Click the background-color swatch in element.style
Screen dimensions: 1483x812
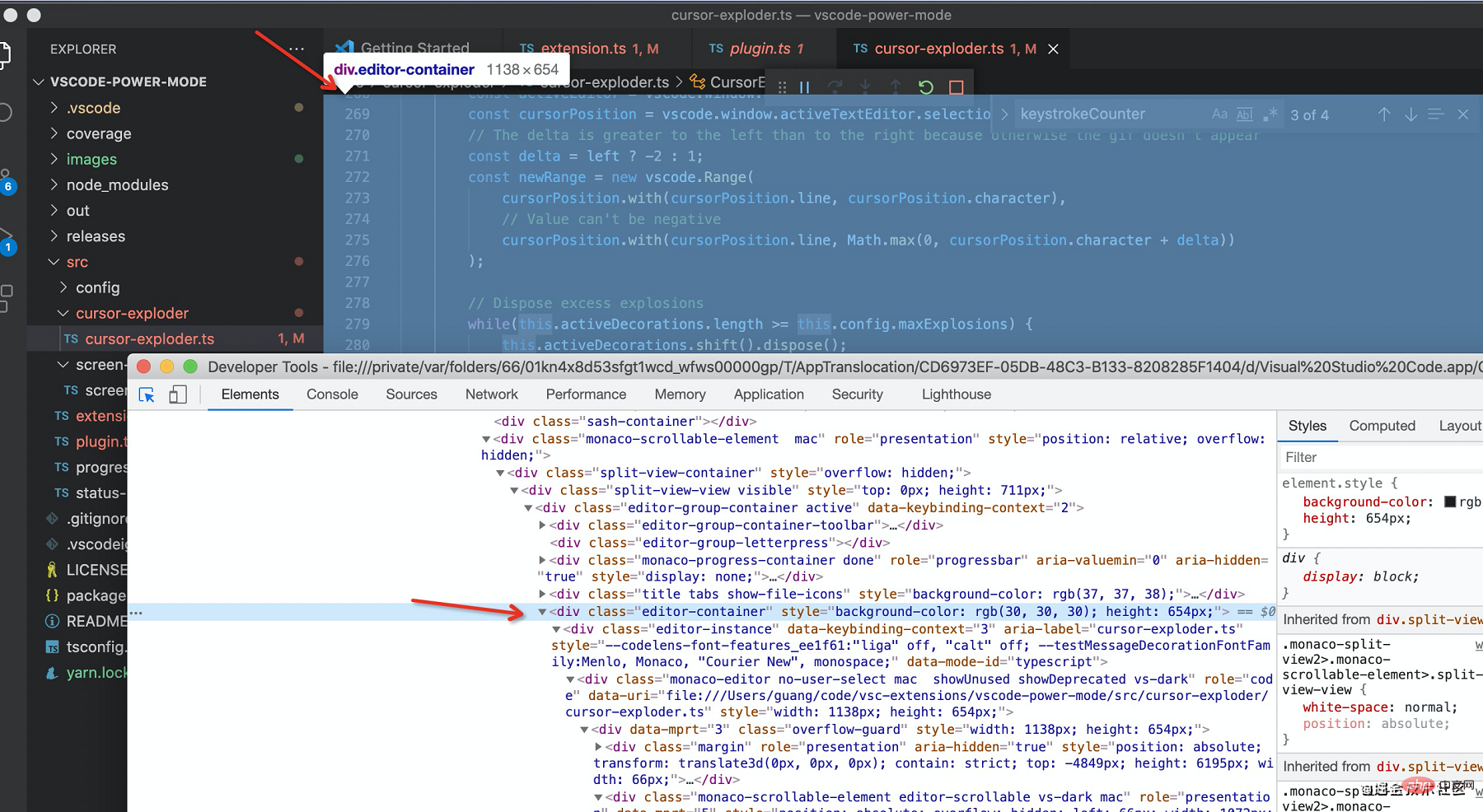coord(1450,502)
